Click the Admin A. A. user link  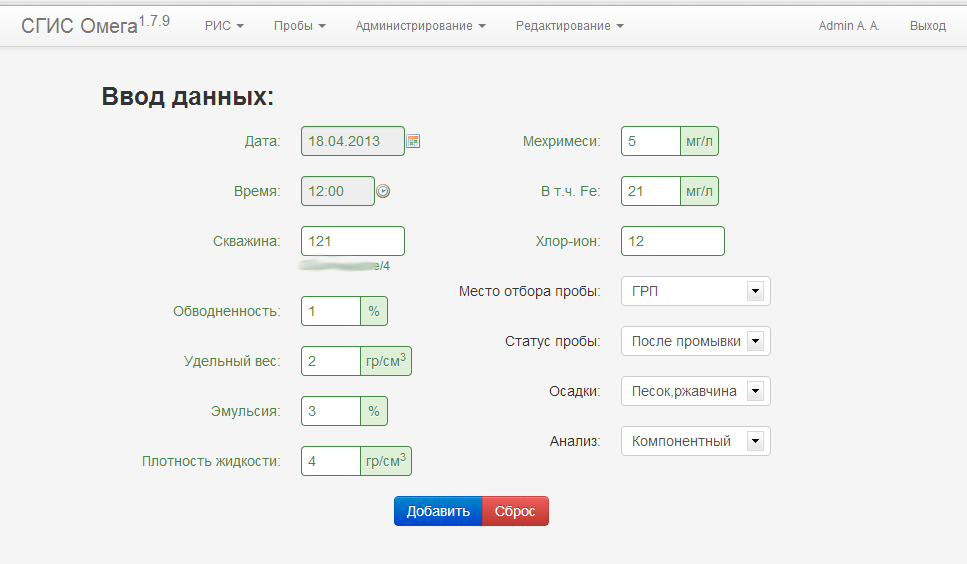pos(849,26)
